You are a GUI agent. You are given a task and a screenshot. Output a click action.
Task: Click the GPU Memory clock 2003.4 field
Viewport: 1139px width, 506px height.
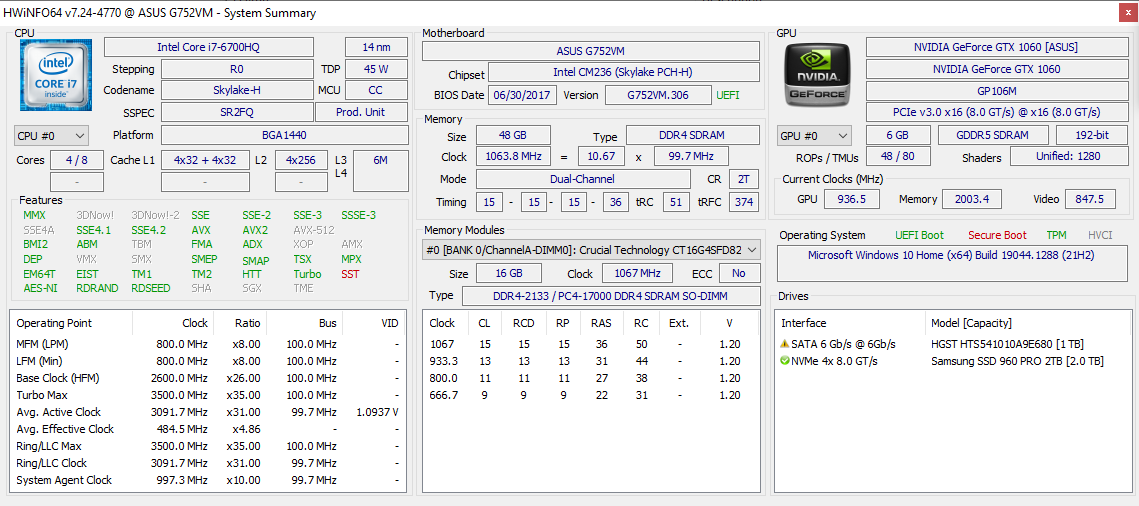pyautogui.click(x=972, y=199)
